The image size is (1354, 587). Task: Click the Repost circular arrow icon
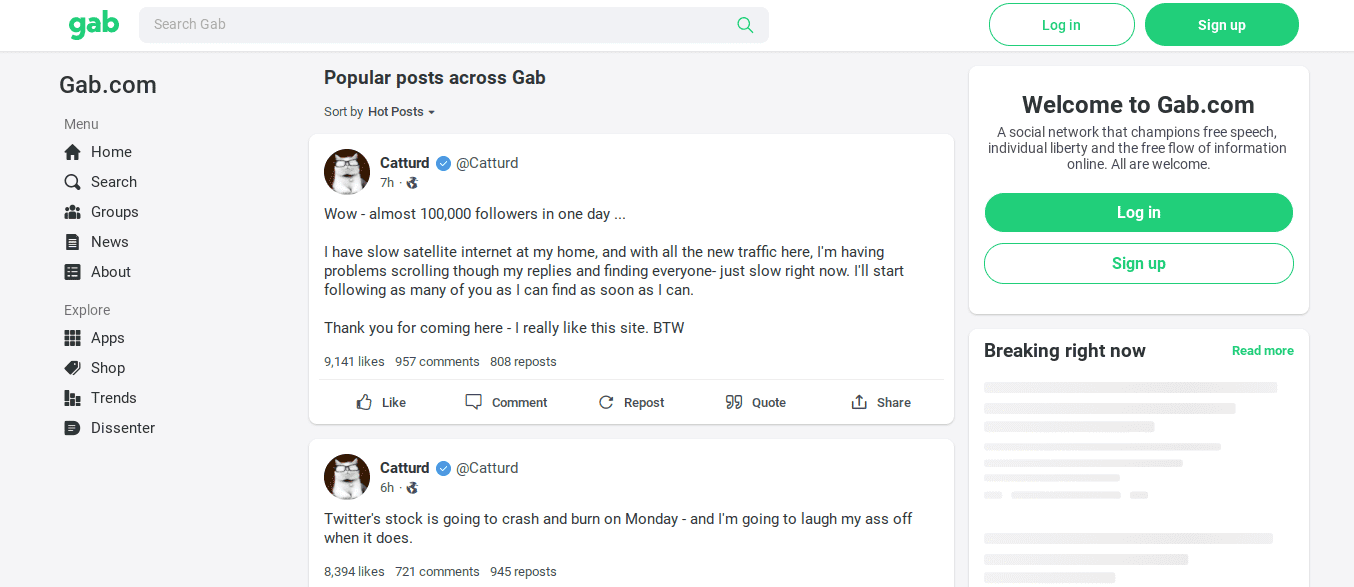[606, 402]
